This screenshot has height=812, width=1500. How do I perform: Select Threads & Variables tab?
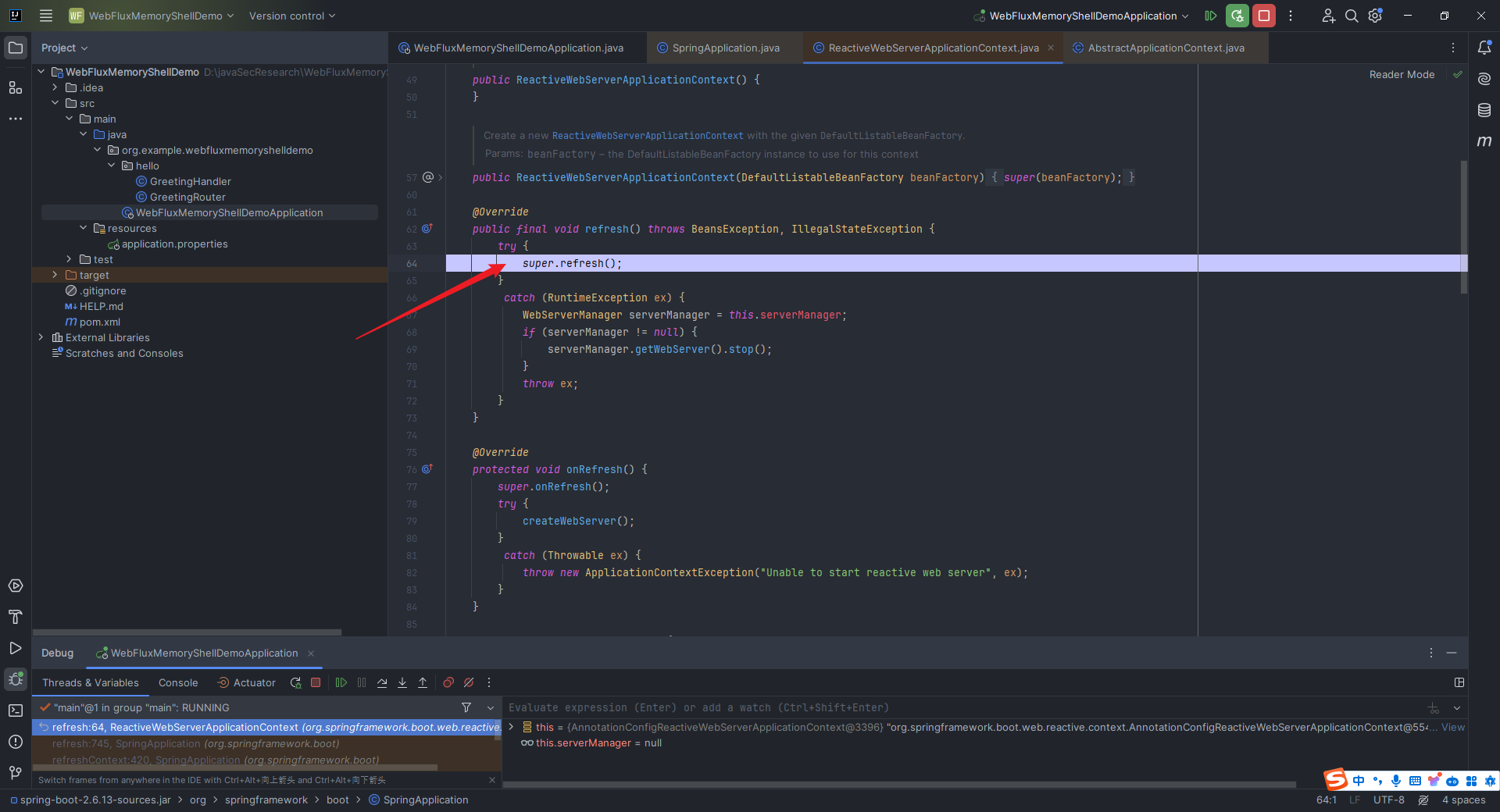coord(91,682)
